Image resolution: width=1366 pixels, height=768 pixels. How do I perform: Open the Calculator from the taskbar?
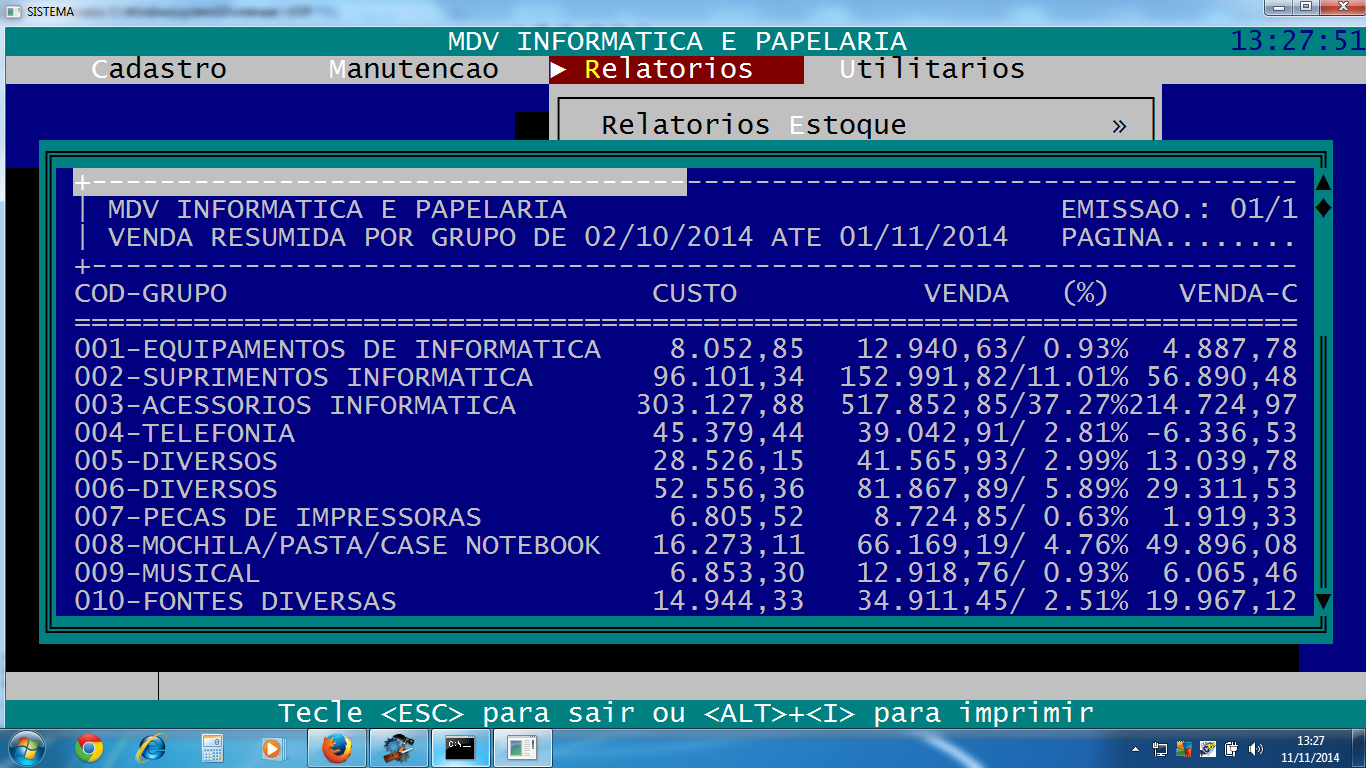coord(212,748)
